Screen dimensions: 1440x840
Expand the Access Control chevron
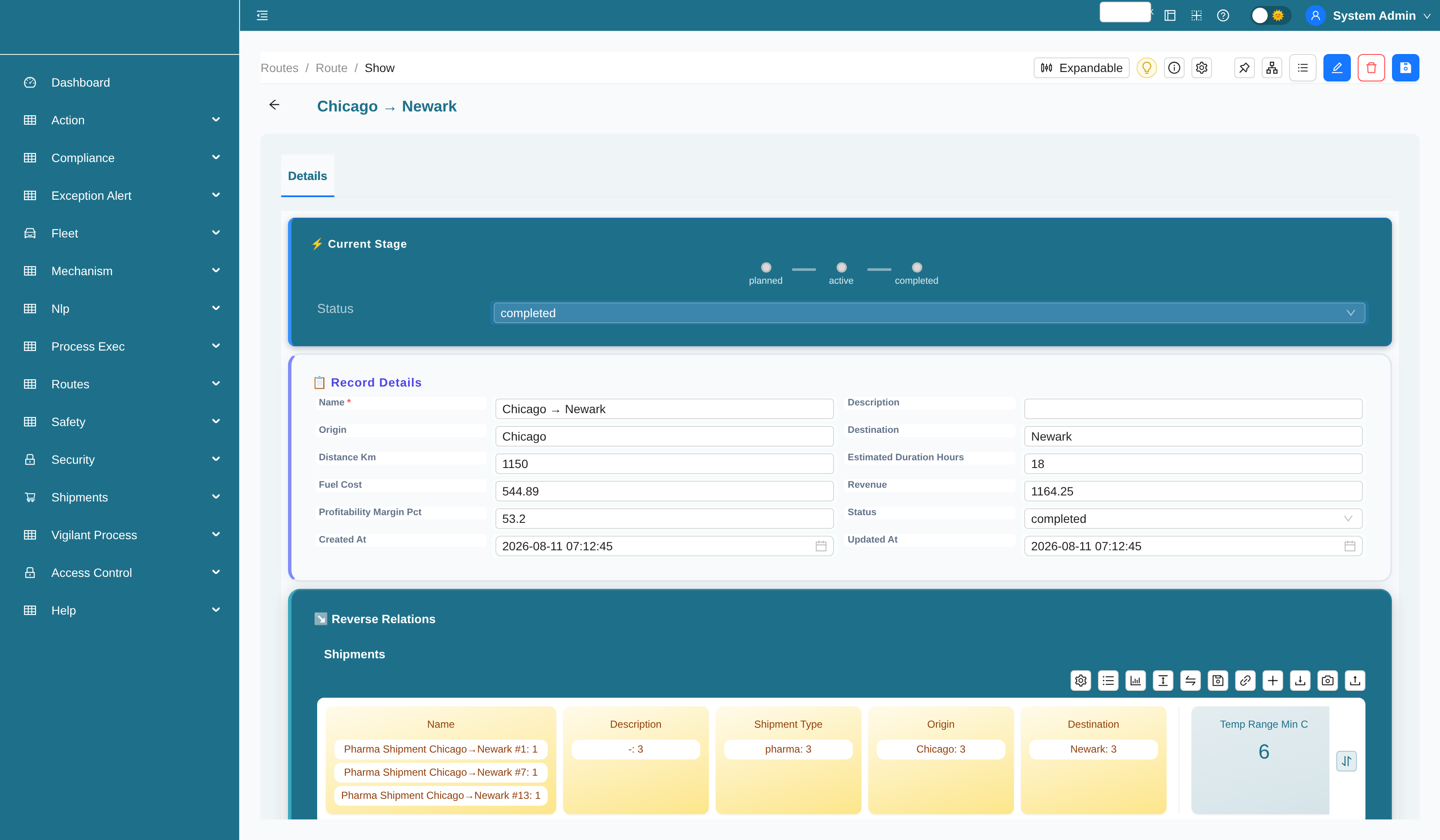(216, 572)
